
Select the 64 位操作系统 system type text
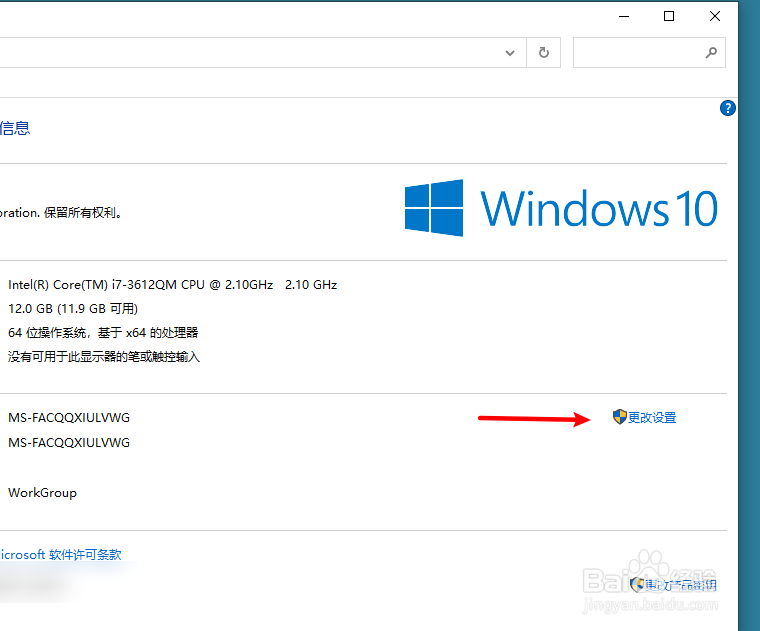click(x=103, y=332)
